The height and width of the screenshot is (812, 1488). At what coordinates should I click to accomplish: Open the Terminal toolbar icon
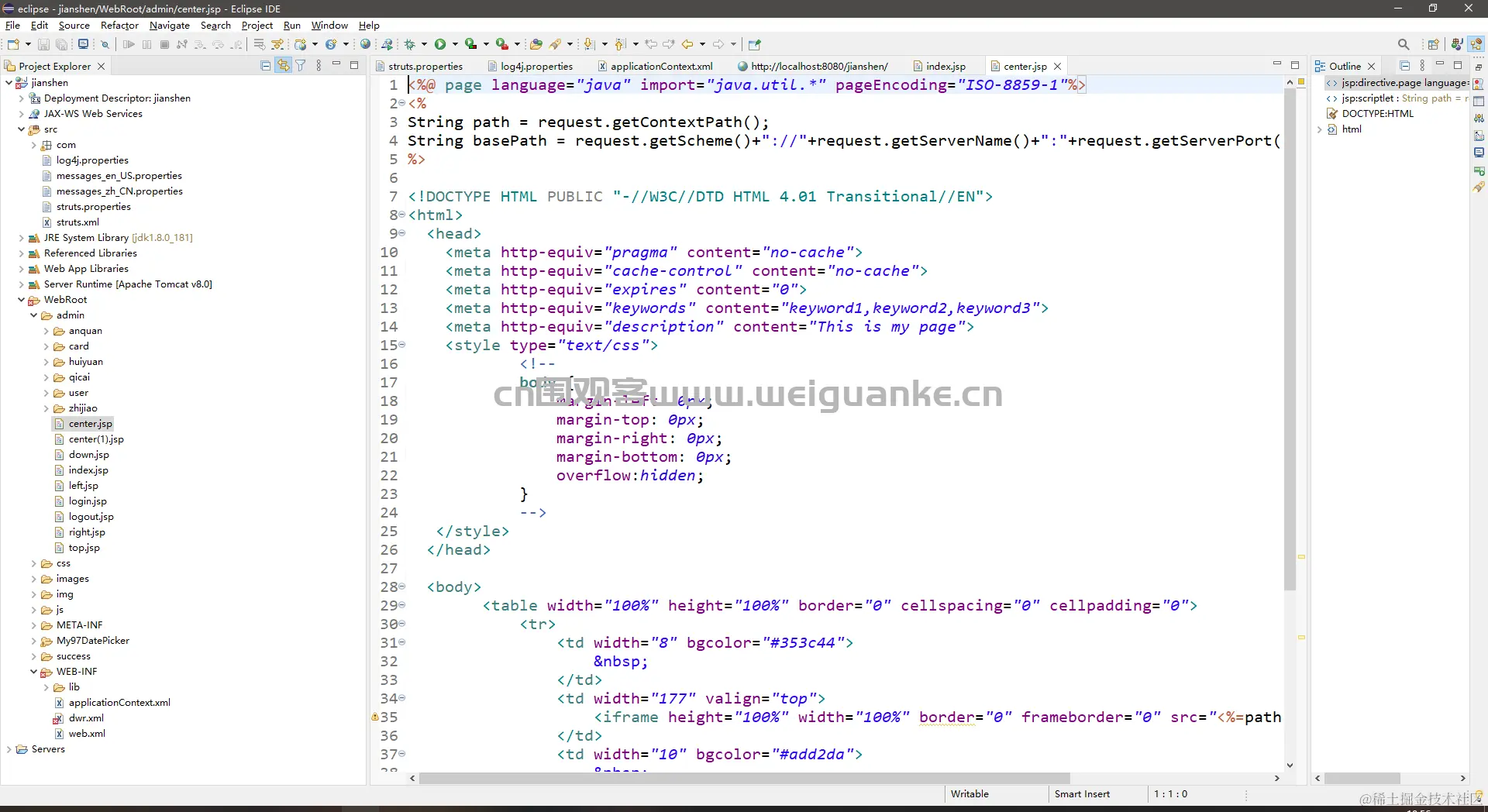(x=83, y=44)
